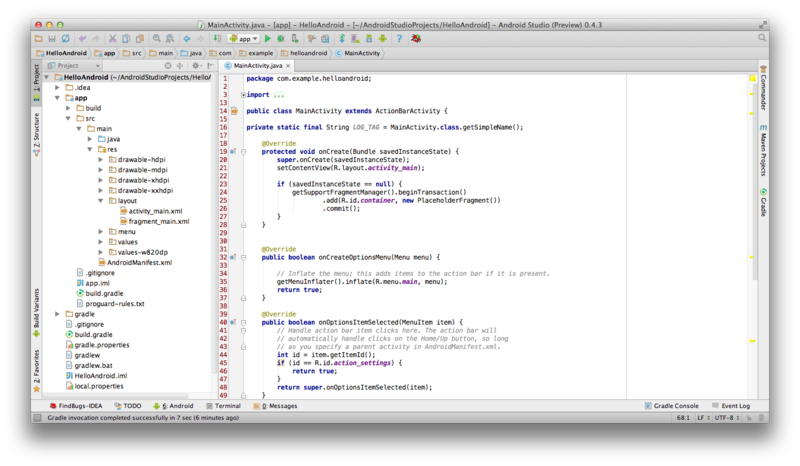Screen dimensions: 800x466
Task: Open the app run configuration dropdown
Action: coord(244,39)
